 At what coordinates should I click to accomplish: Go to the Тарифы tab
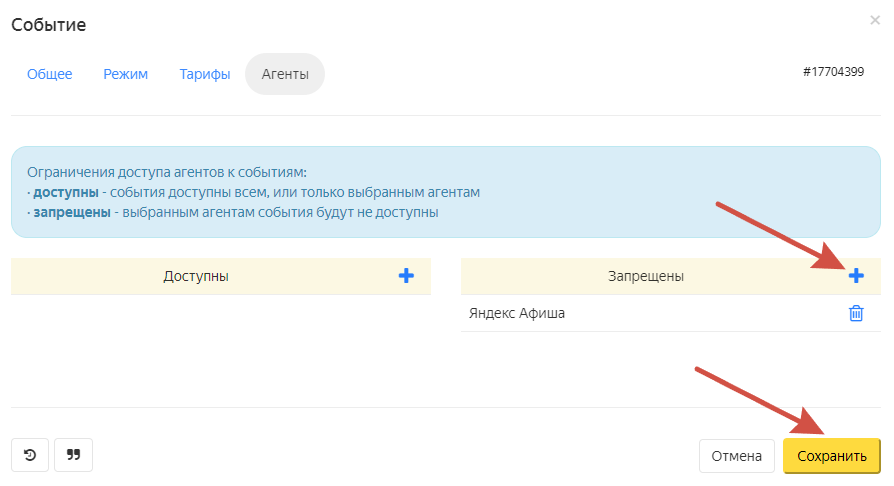click(205, 74)
